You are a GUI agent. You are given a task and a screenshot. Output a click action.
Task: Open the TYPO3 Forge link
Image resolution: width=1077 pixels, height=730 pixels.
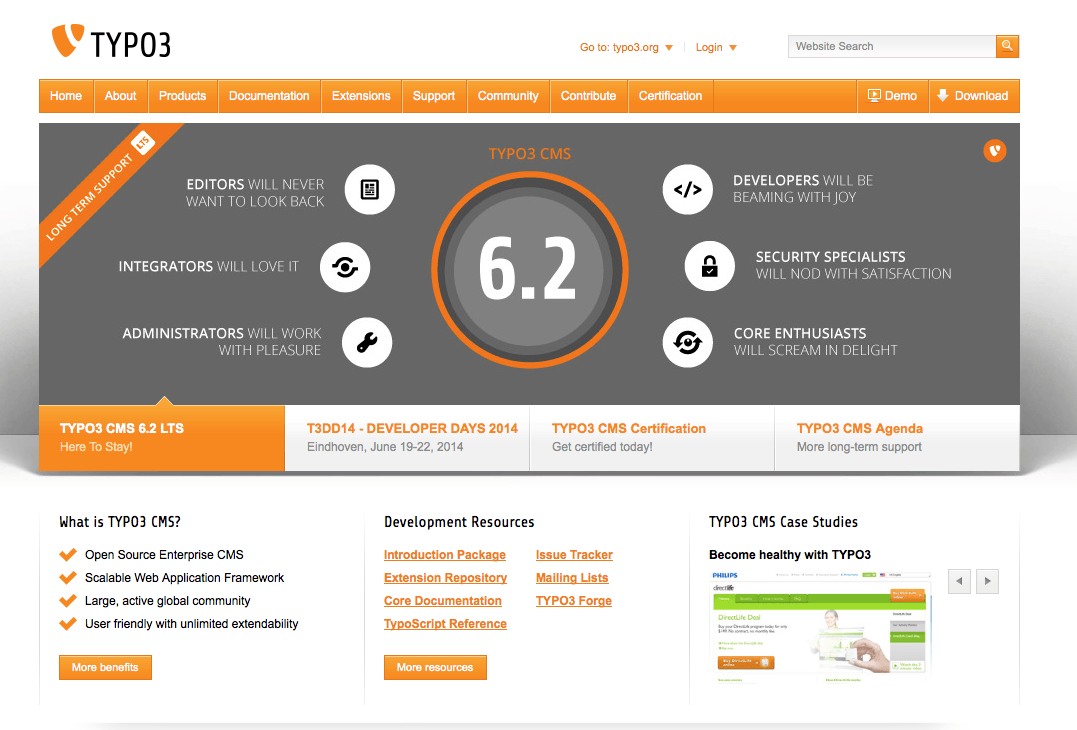pyautogui.click(x=574, y=601)
